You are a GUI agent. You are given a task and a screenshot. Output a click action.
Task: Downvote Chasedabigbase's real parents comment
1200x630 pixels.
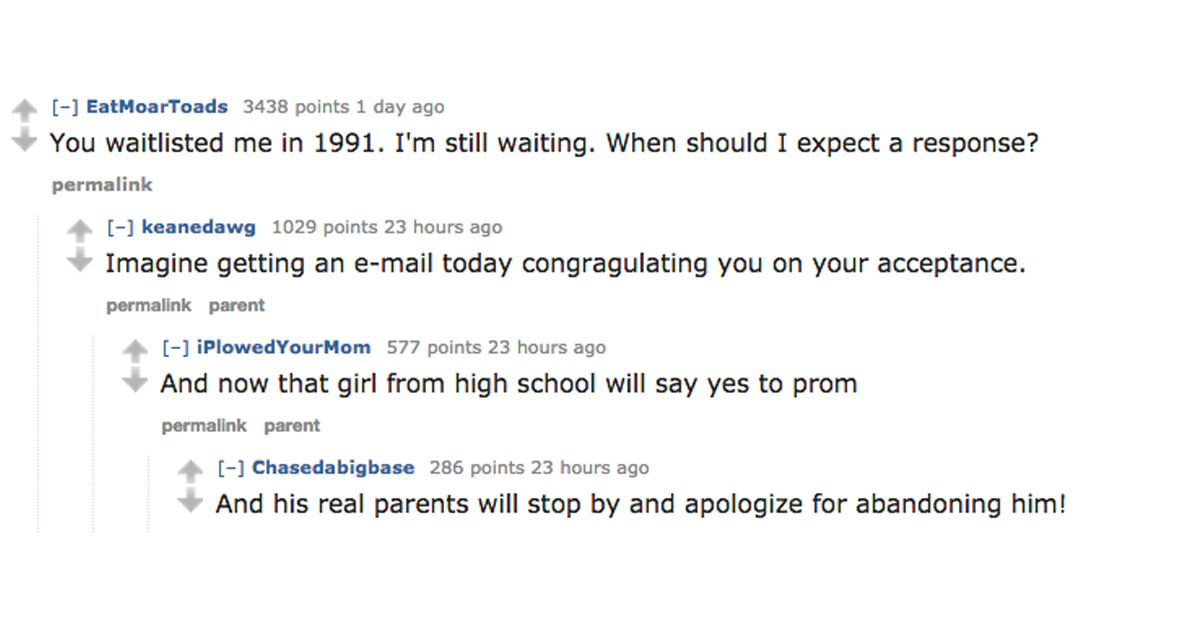tap(189, 501)
